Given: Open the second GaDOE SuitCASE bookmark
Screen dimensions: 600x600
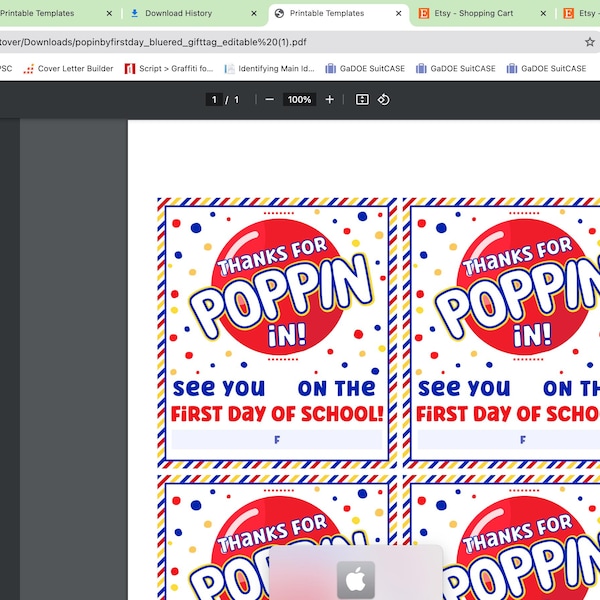Looking at the screenshot, I should (456, 68).
